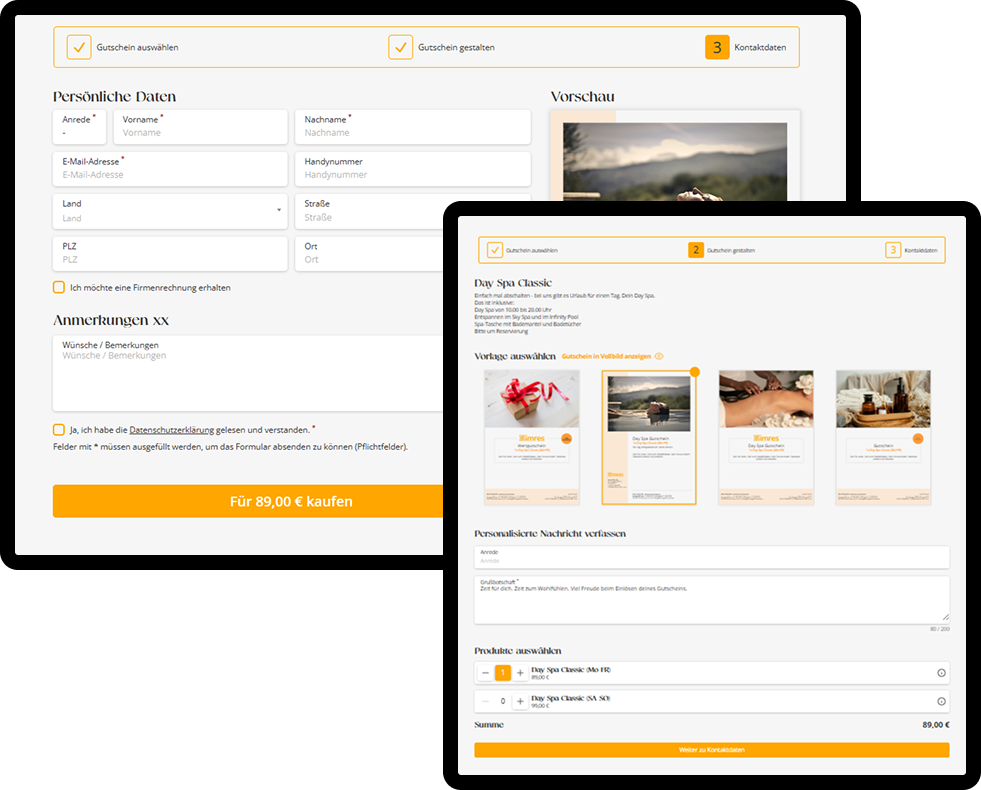Increase quantity of Day Spa Classic (SA-SO)
The width and height of the screenshot is (981, 790).
[x=520, y=701]
